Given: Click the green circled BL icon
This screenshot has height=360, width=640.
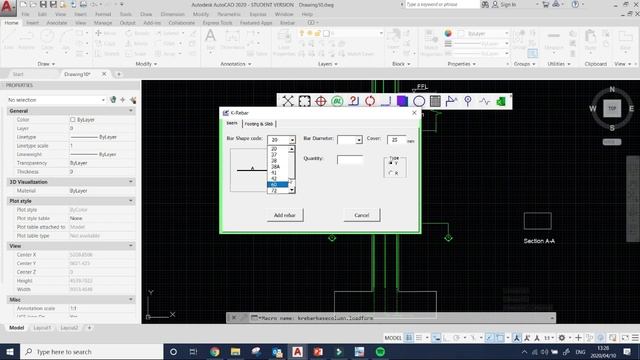Looking at the screenshot, I should [x=337, y=101].
